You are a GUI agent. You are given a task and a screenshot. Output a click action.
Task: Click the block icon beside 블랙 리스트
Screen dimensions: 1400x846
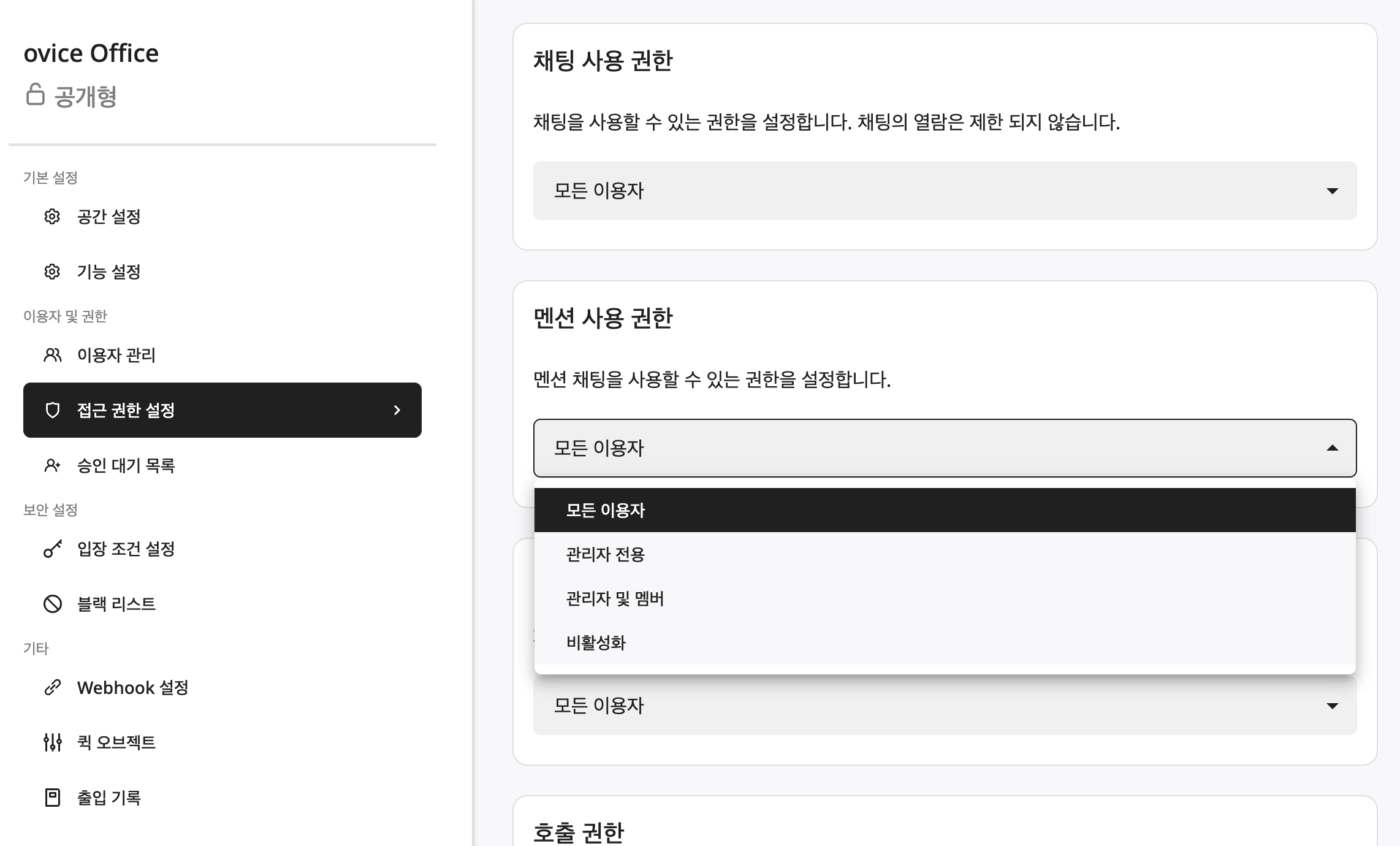(52, 604)
